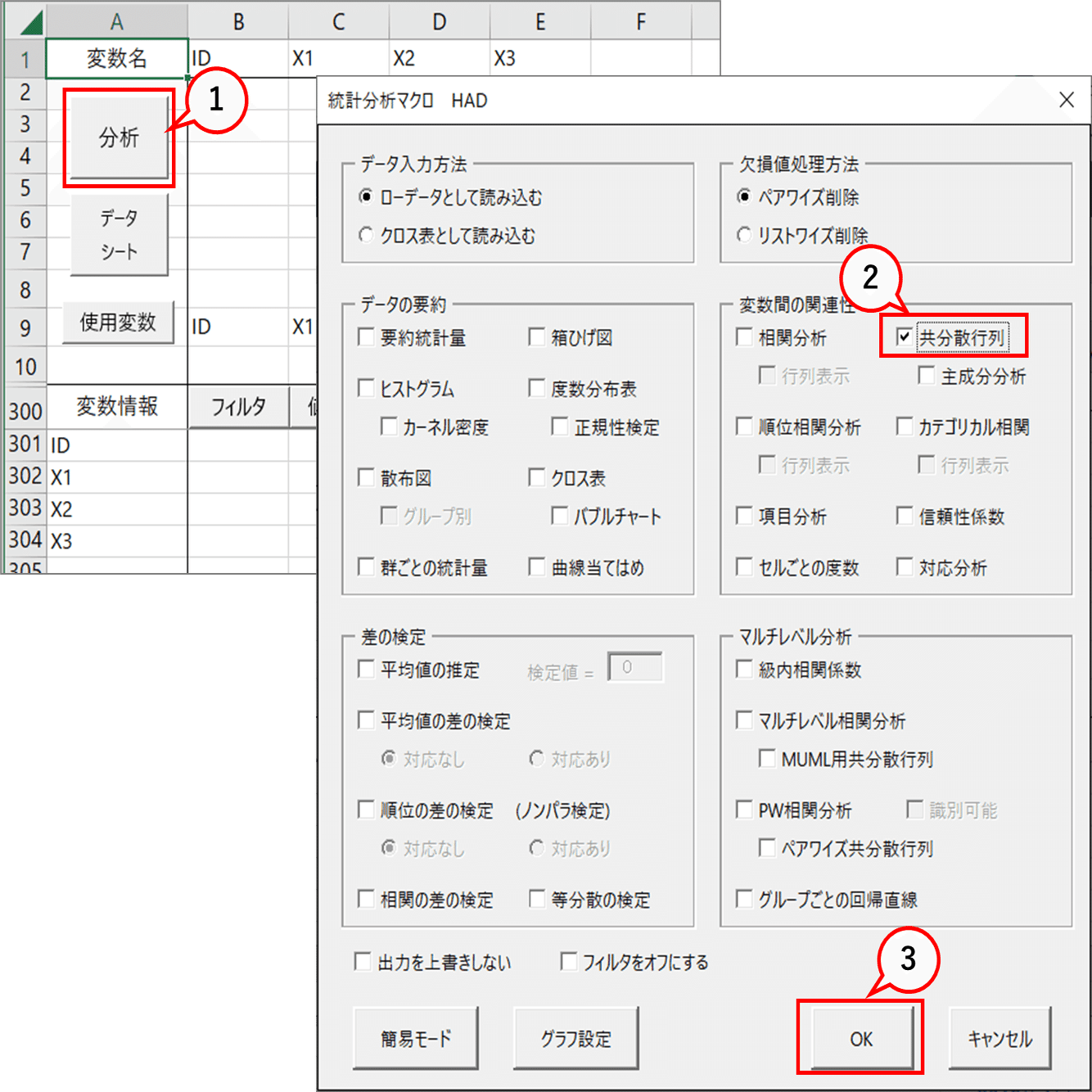Select リストワイズ削除 for missing values
This screenshot has width=1092, height=1092.
click(743, 235)
